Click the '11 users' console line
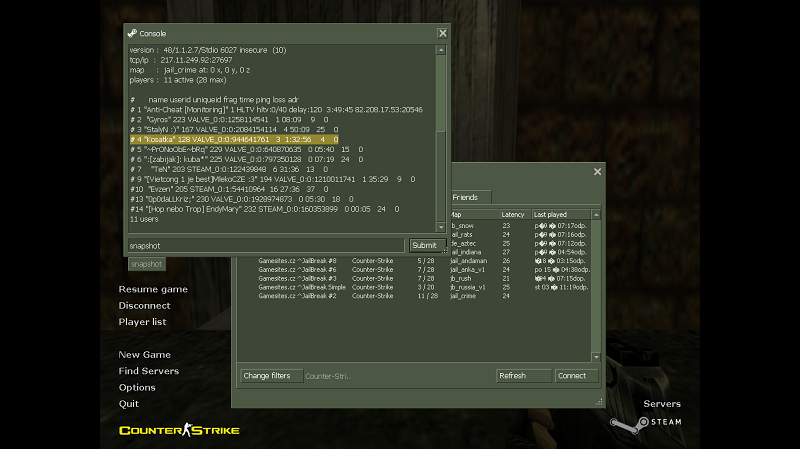 click(x=144, y=219)
